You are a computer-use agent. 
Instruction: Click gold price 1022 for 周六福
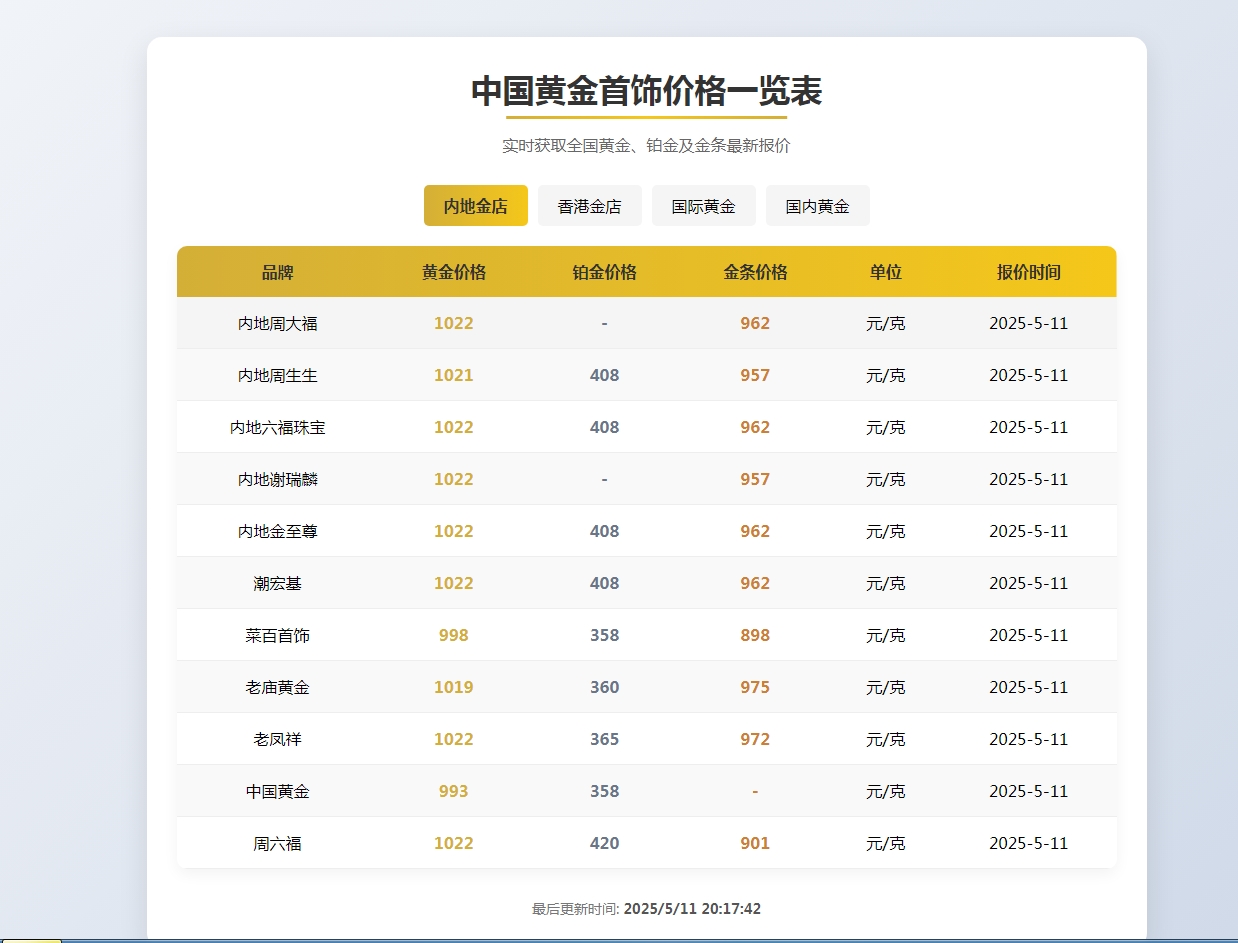point(454,844)
